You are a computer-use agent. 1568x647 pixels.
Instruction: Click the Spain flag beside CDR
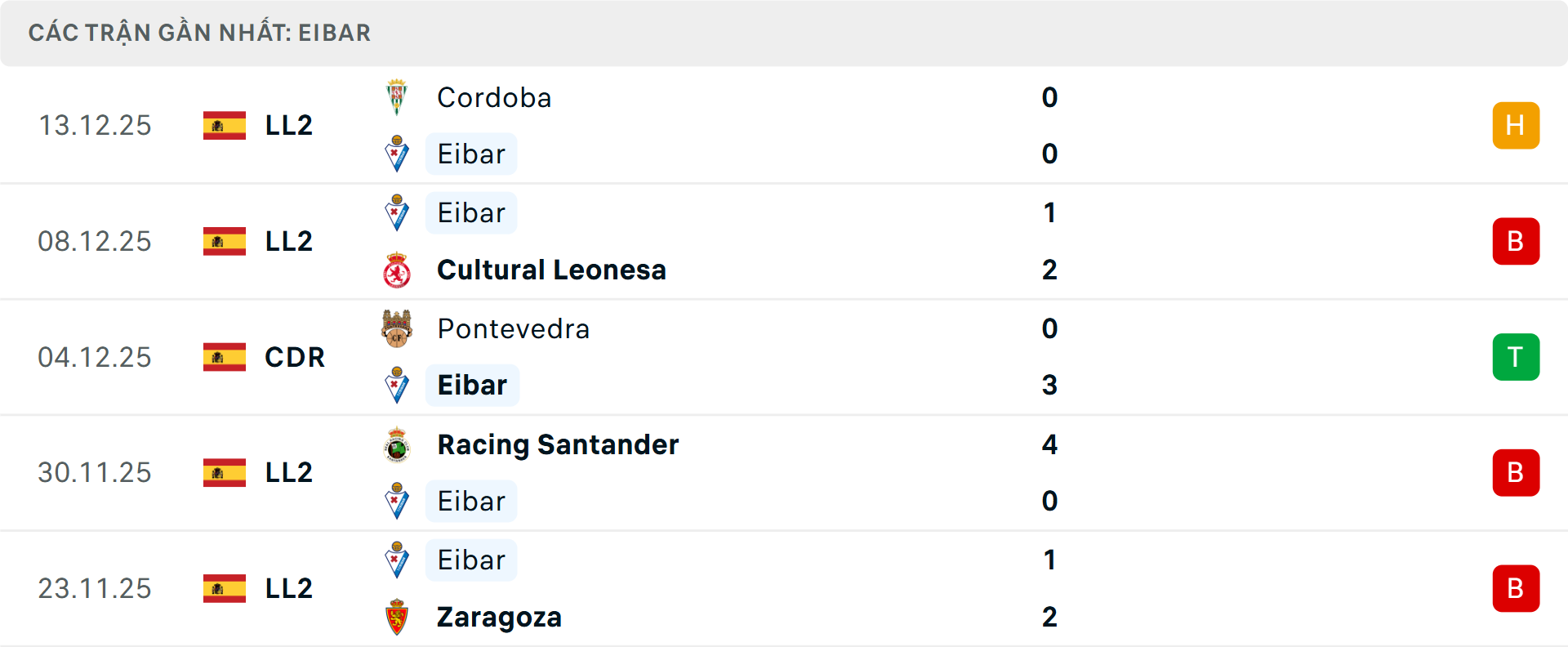[x=225, y=357]
